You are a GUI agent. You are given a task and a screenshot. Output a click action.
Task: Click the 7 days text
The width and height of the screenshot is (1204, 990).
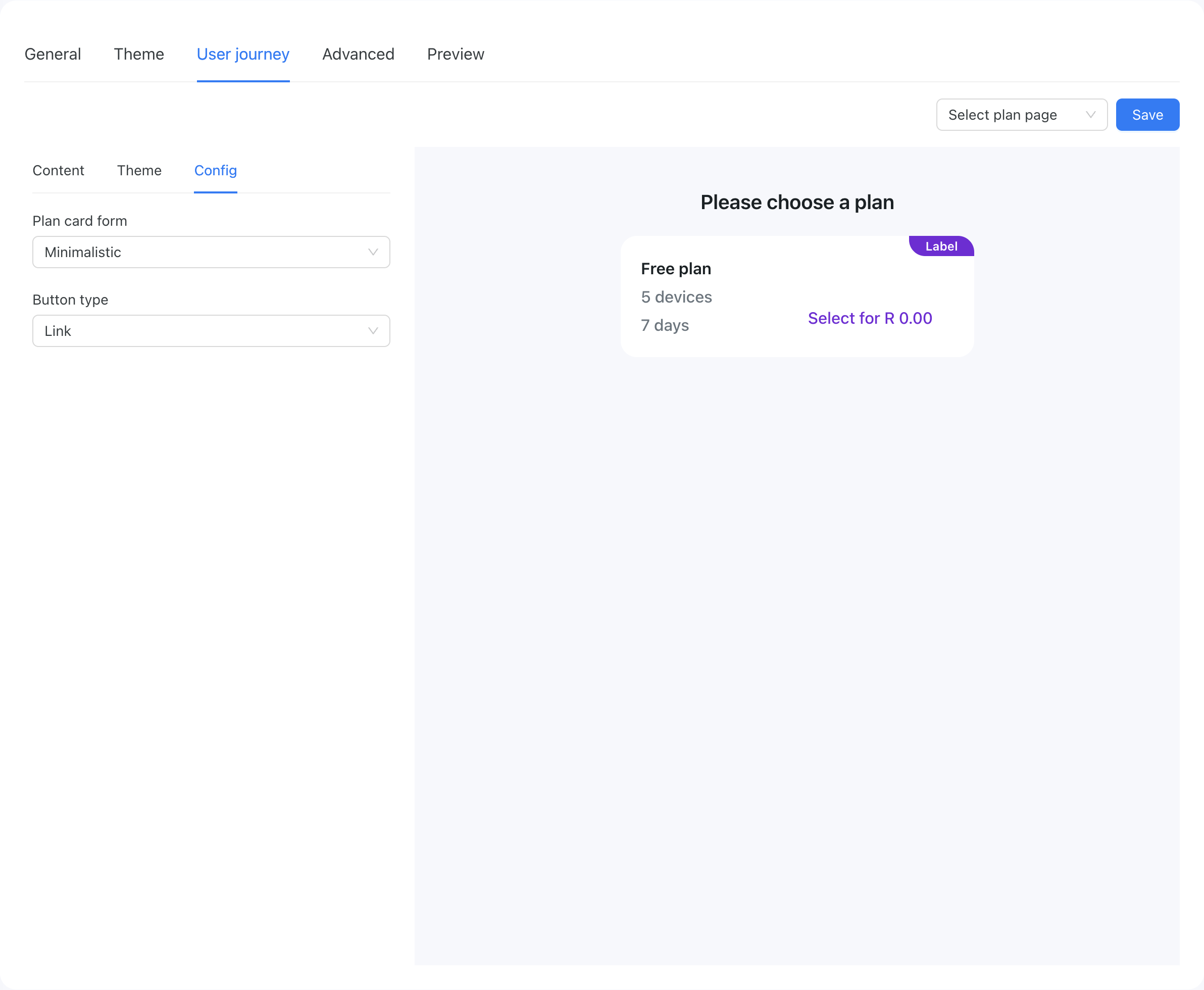(x=665, y=325)
